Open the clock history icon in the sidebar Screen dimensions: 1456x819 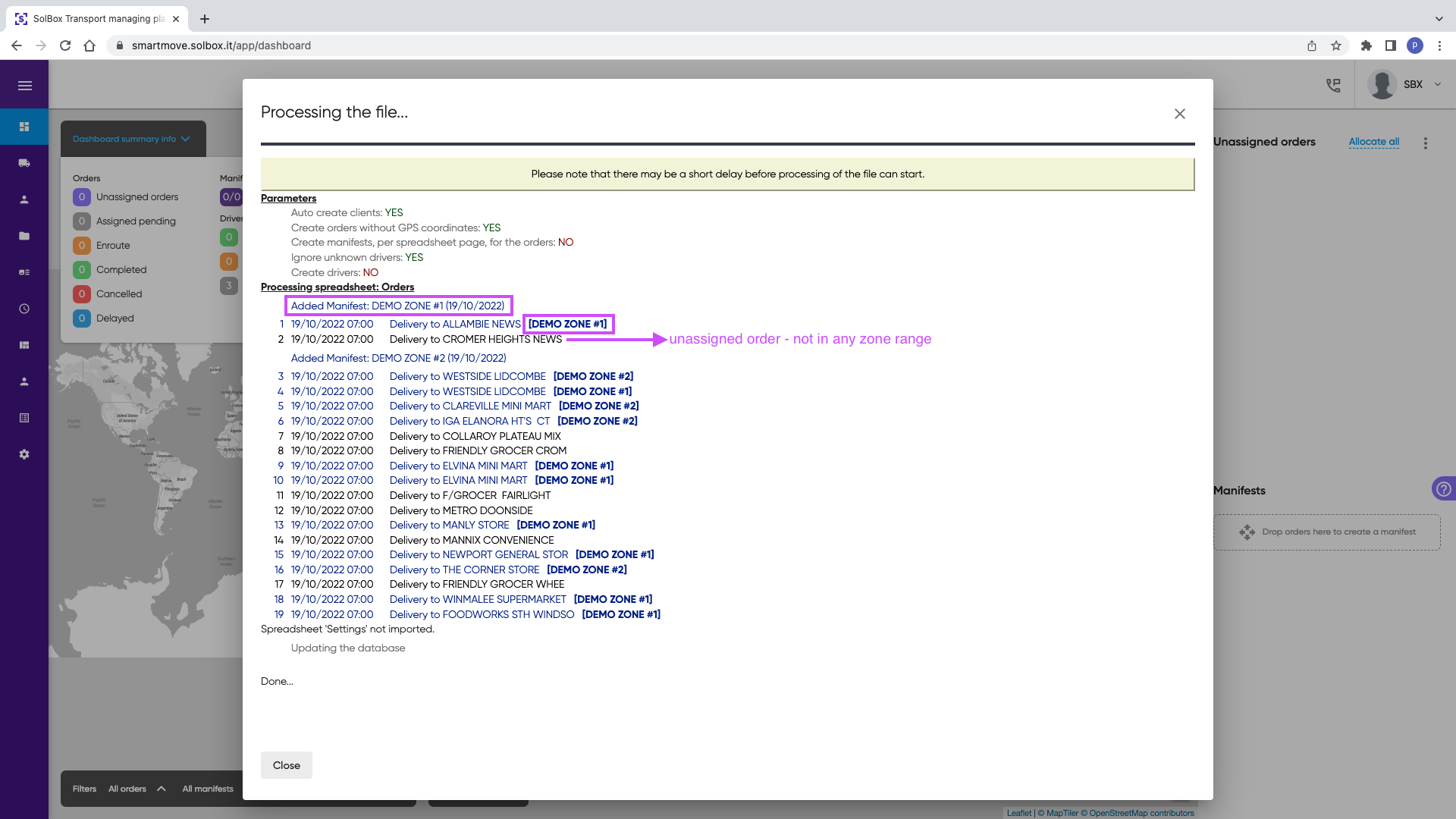pos(24,309)
